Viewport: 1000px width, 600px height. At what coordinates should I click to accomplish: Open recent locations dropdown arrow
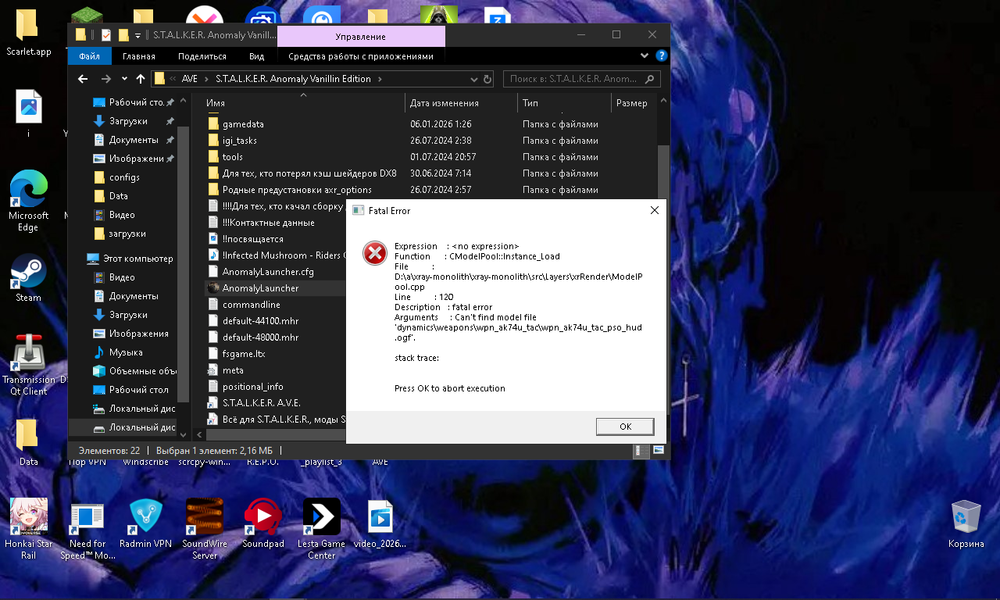click(124, 79)
